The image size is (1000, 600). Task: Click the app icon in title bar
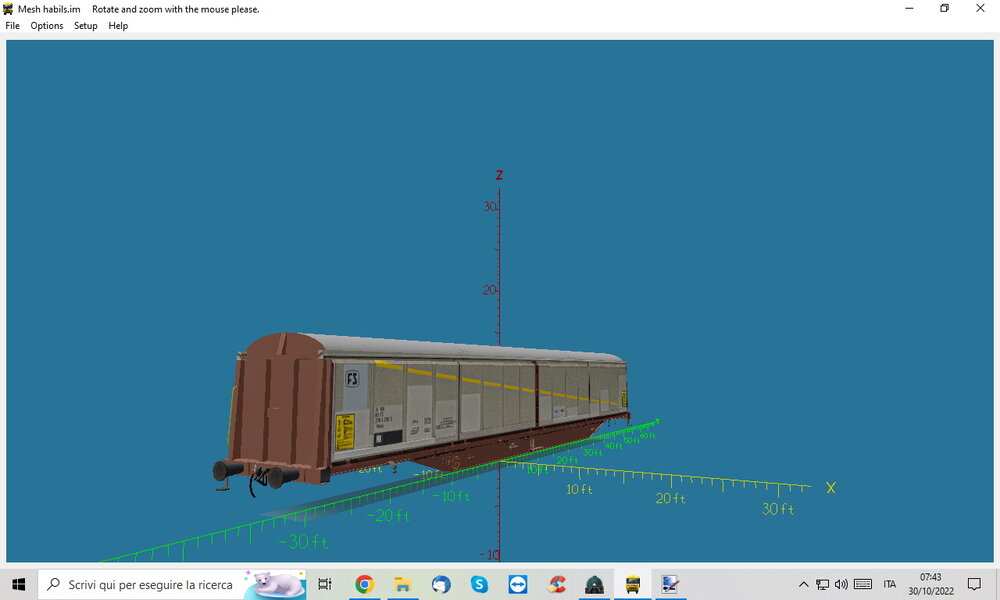(x=8, y=9)
